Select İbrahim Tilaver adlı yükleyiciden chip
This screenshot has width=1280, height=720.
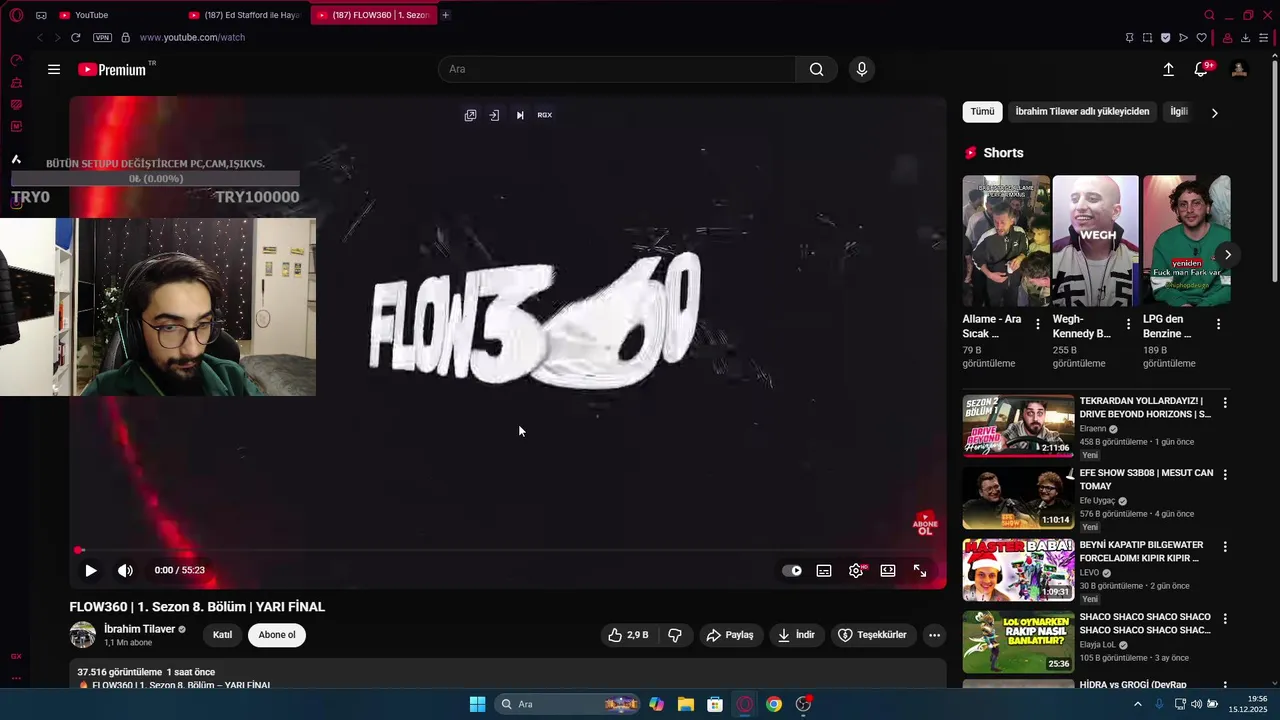point(1082,111)
